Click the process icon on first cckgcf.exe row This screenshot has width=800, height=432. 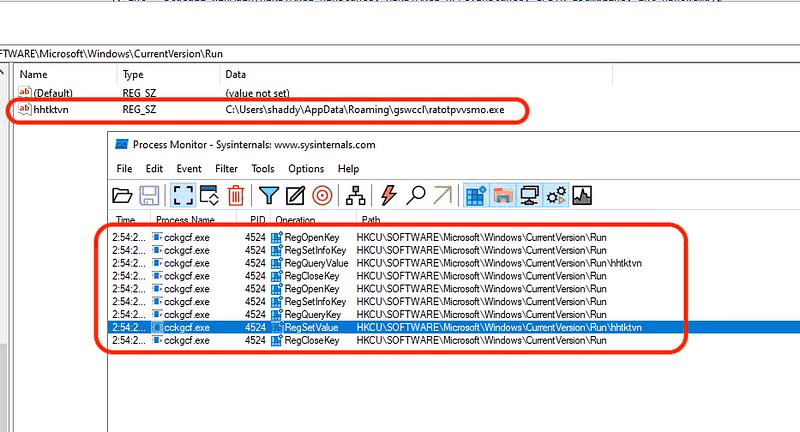click(x=158, y=237)
